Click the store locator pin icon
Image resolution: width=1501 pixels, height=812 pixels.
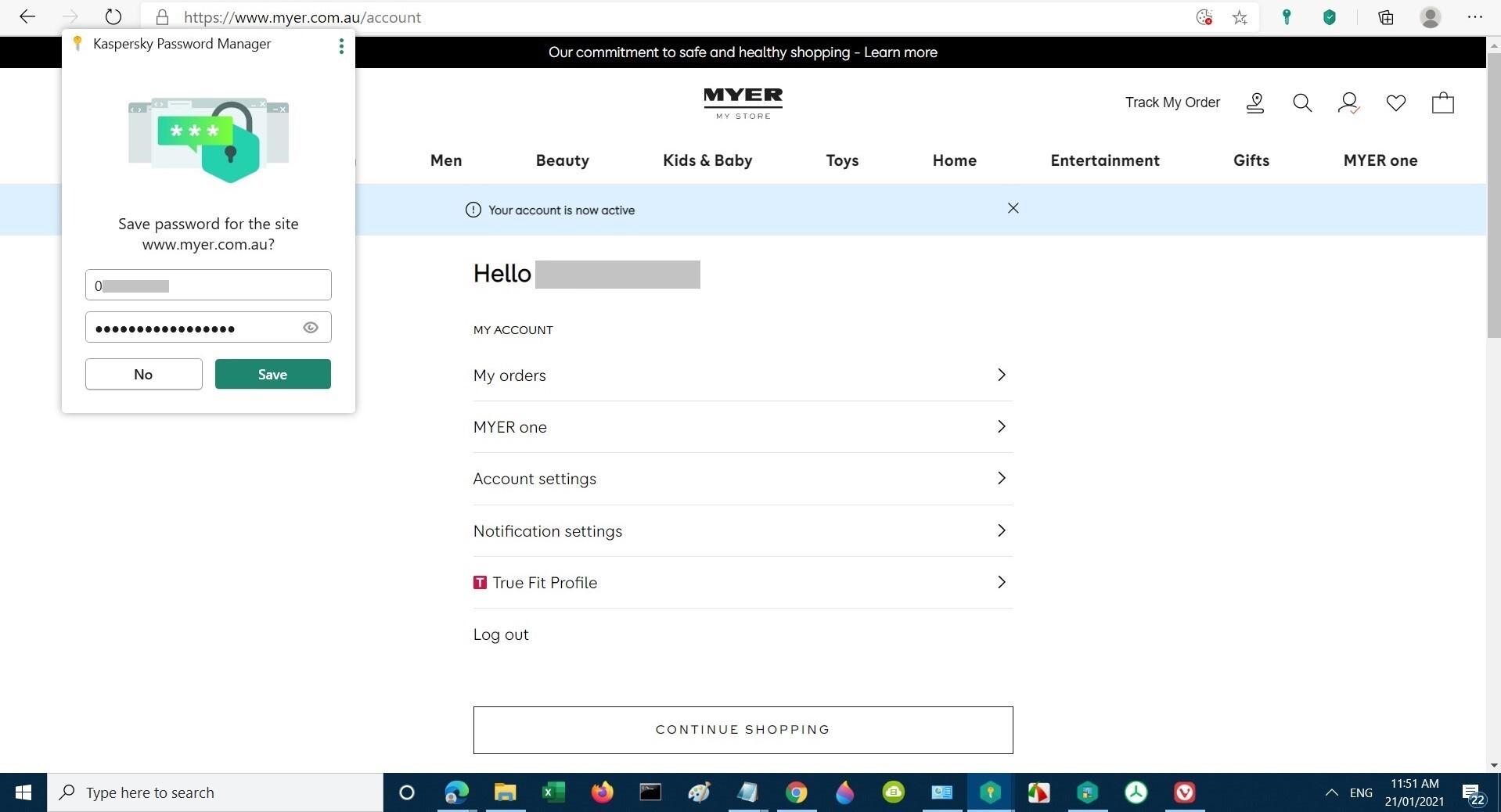point(1255,102)
